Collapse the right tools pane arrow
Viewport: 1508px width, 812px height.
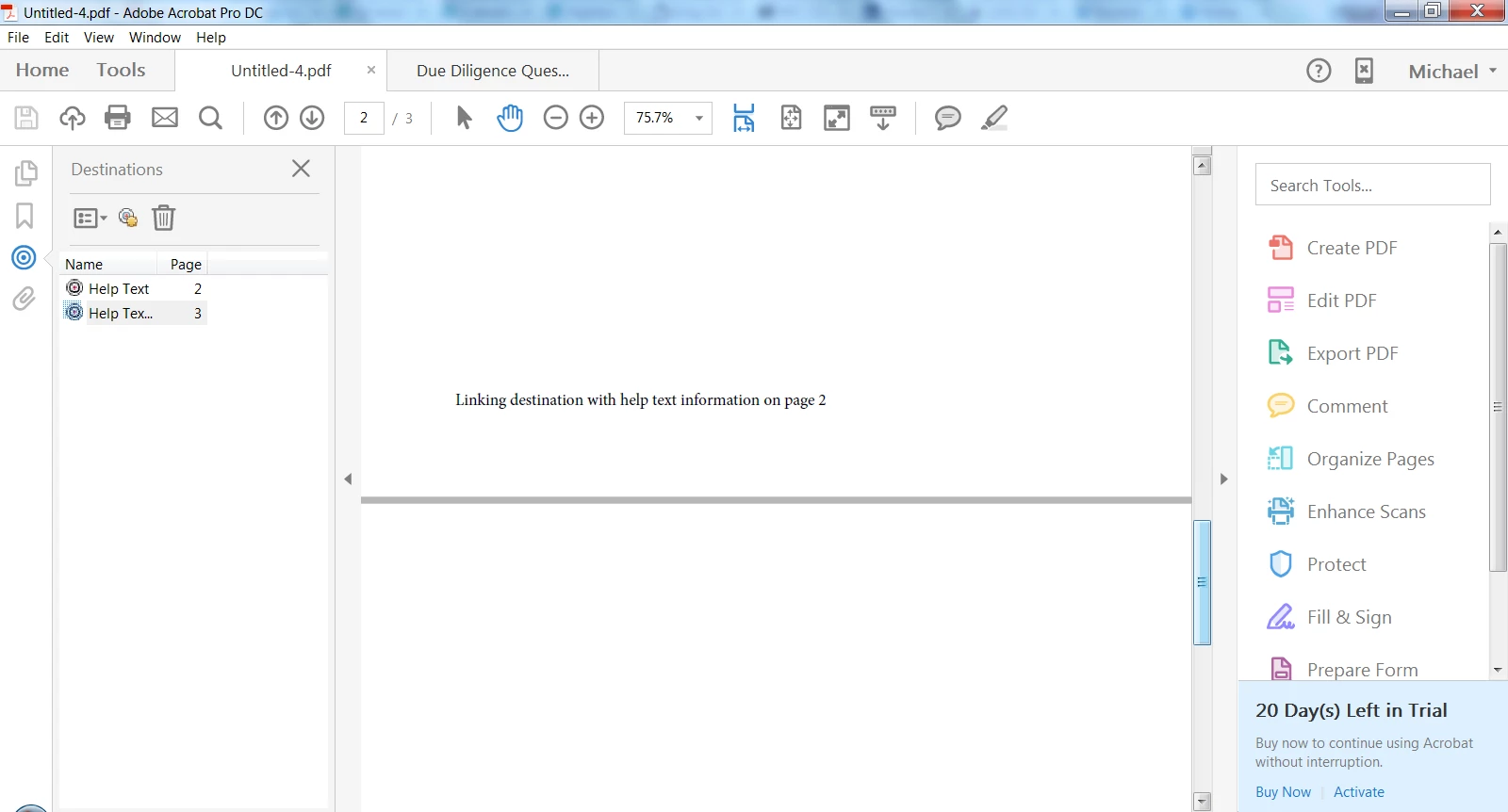point(1224,479)
